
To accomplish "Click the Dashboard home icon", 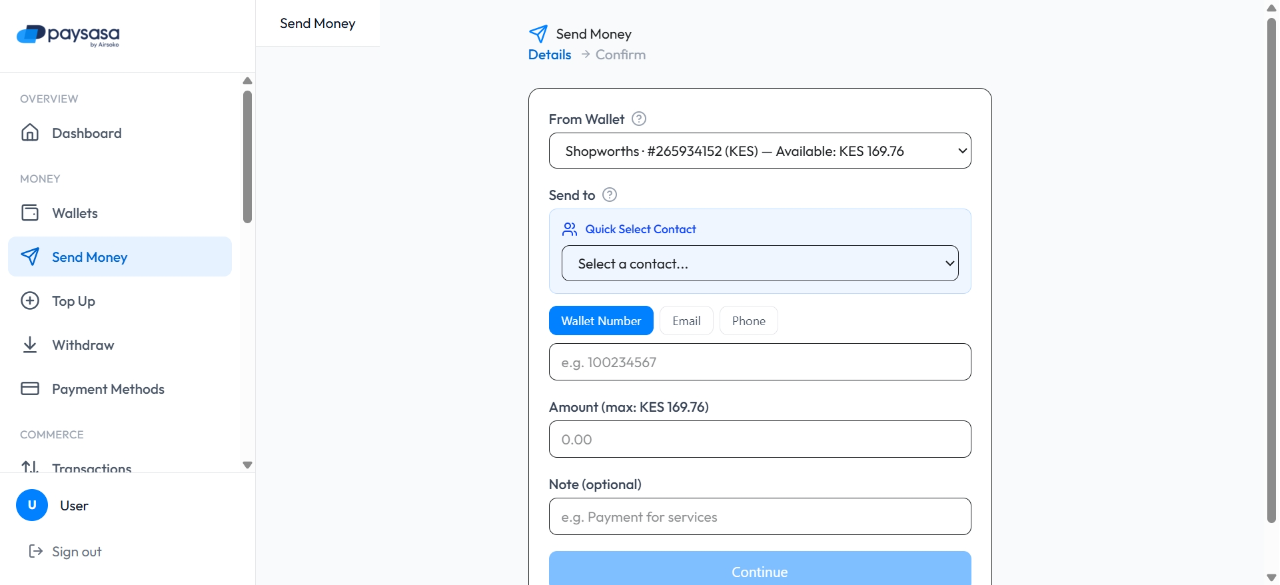I will [30, 133].
